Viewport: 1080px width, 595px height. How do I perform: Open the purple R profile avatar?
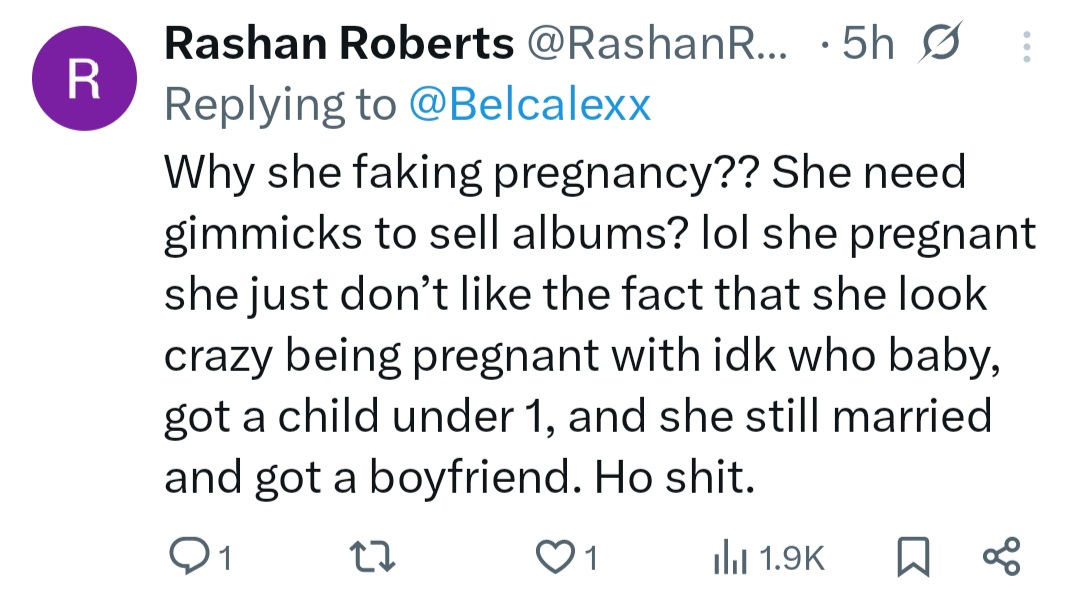(82, 78)
